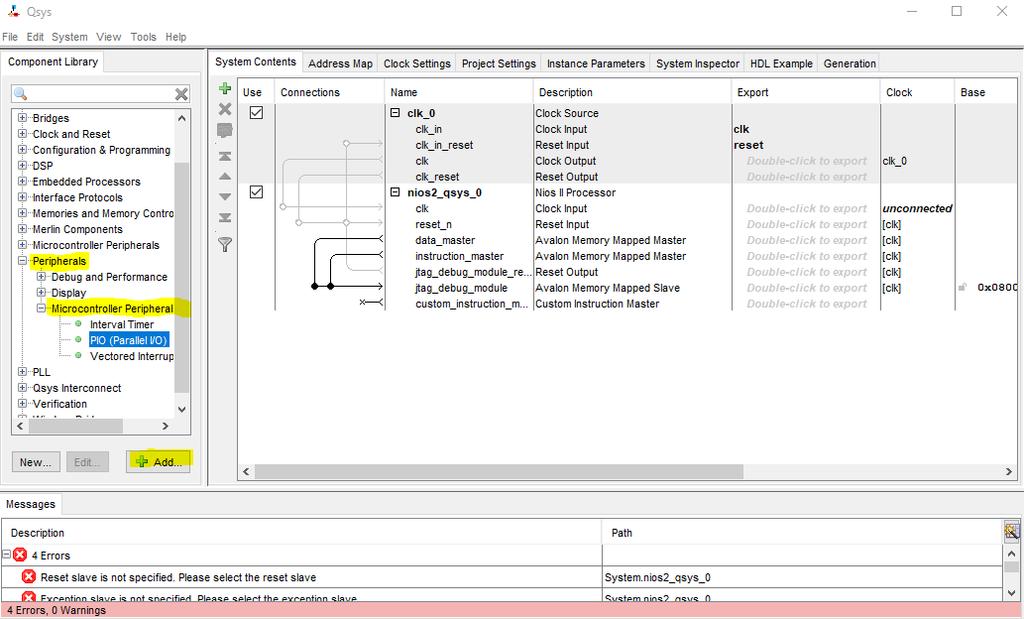The height and width of the screenshot is (619, 1024).
Task: Clear the component library search with X
Action: click(x=182, y=94)
